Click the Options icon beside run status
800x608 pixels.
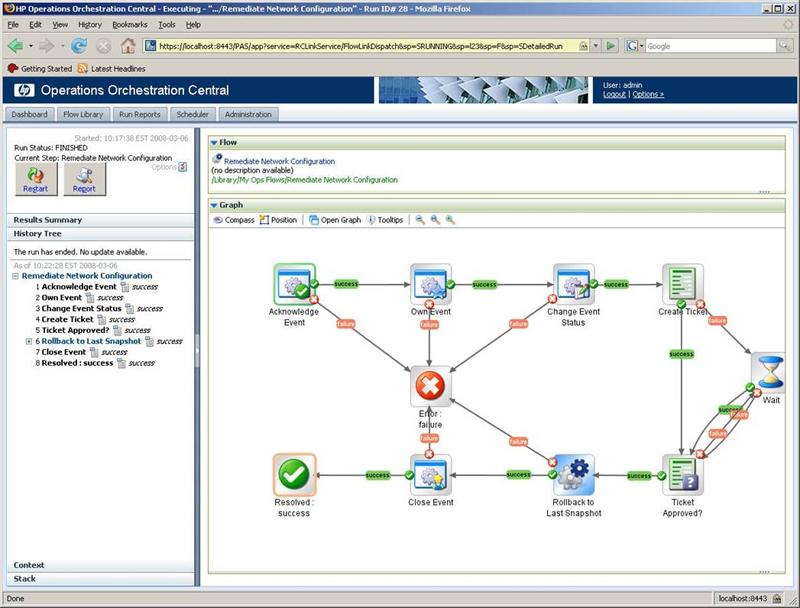(x=183, y=167)
